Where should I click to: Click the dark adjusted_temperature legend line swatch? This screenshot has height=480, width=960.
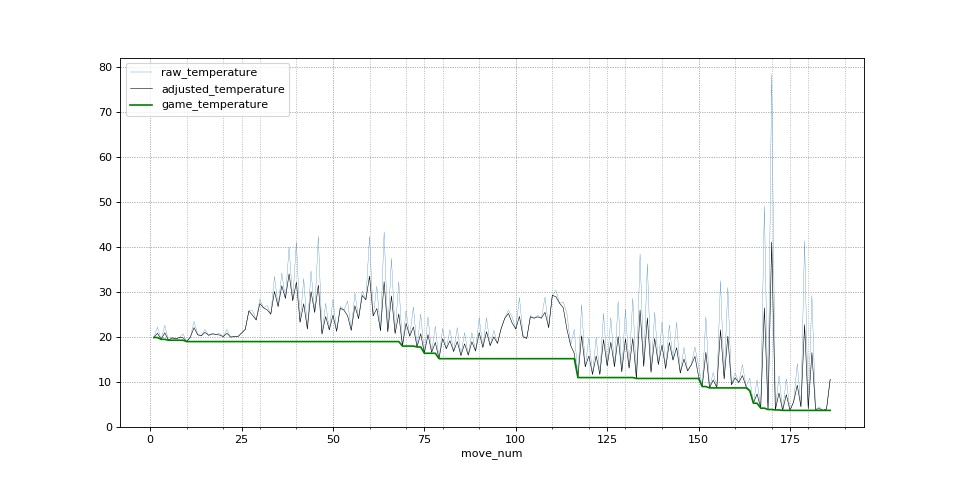[x=143, y=89]
